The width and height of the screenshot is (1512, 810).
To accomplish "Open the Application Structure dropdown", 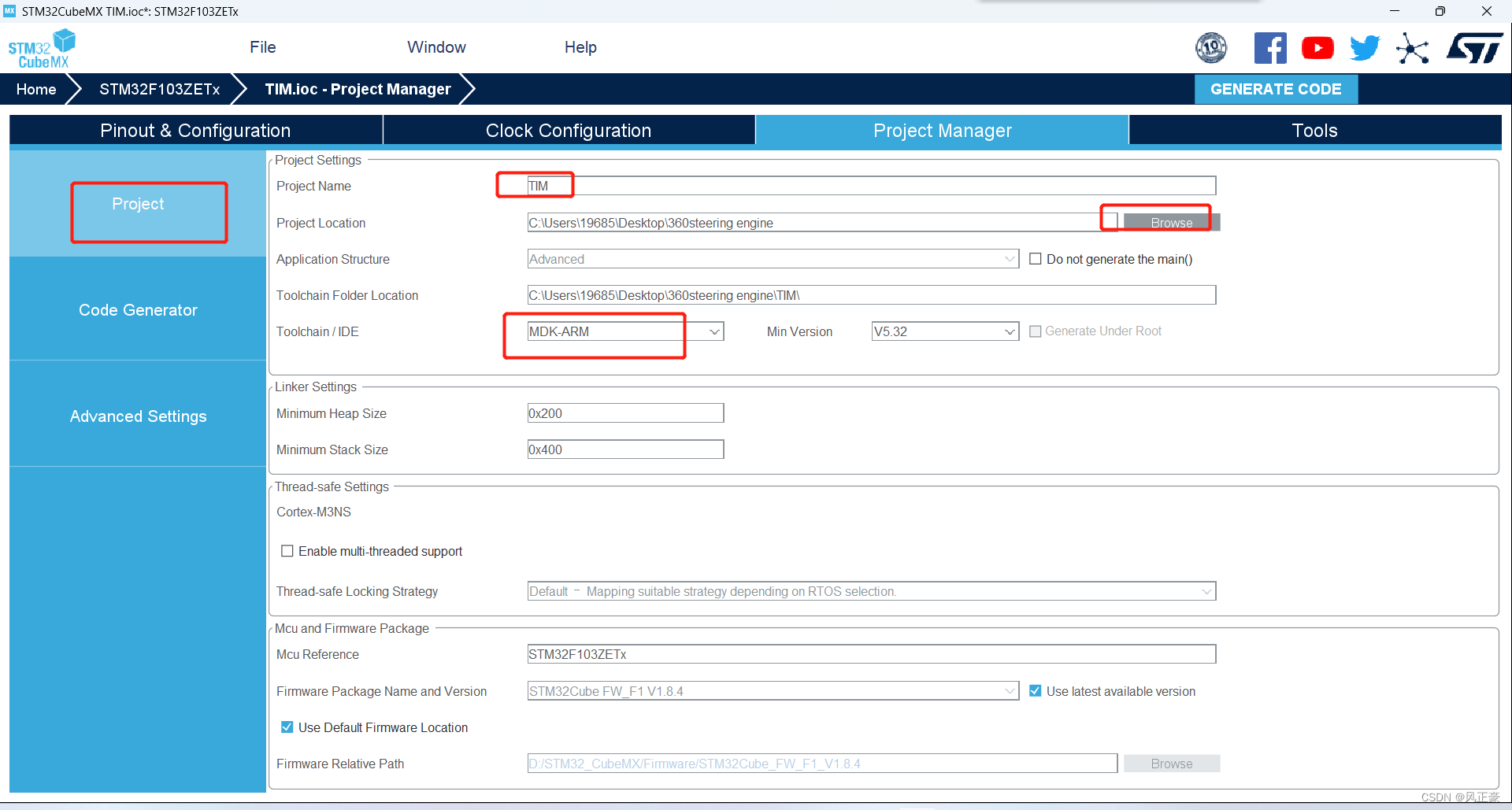I will coord(773,259).
